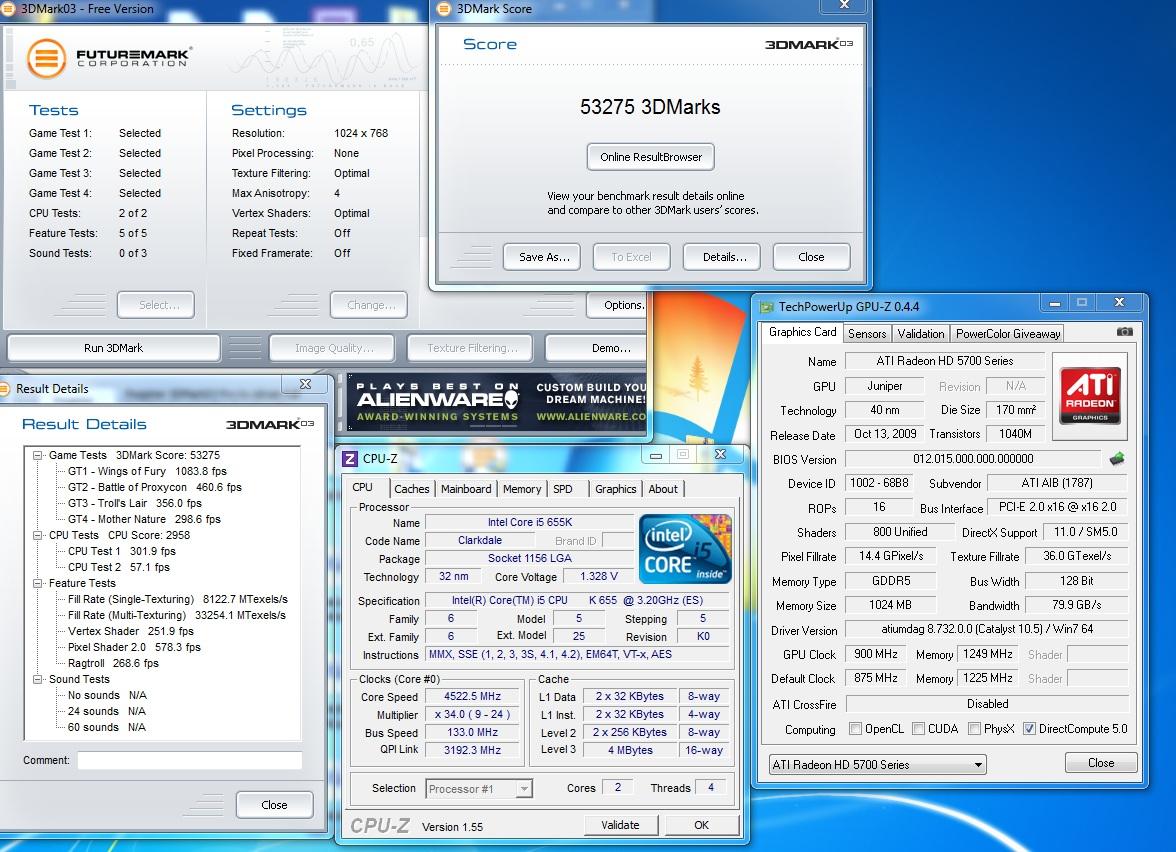This screenshot has width=1176, height=852.
Task: Open the Validation tab in GPU-Z
Action: point(921,334)
